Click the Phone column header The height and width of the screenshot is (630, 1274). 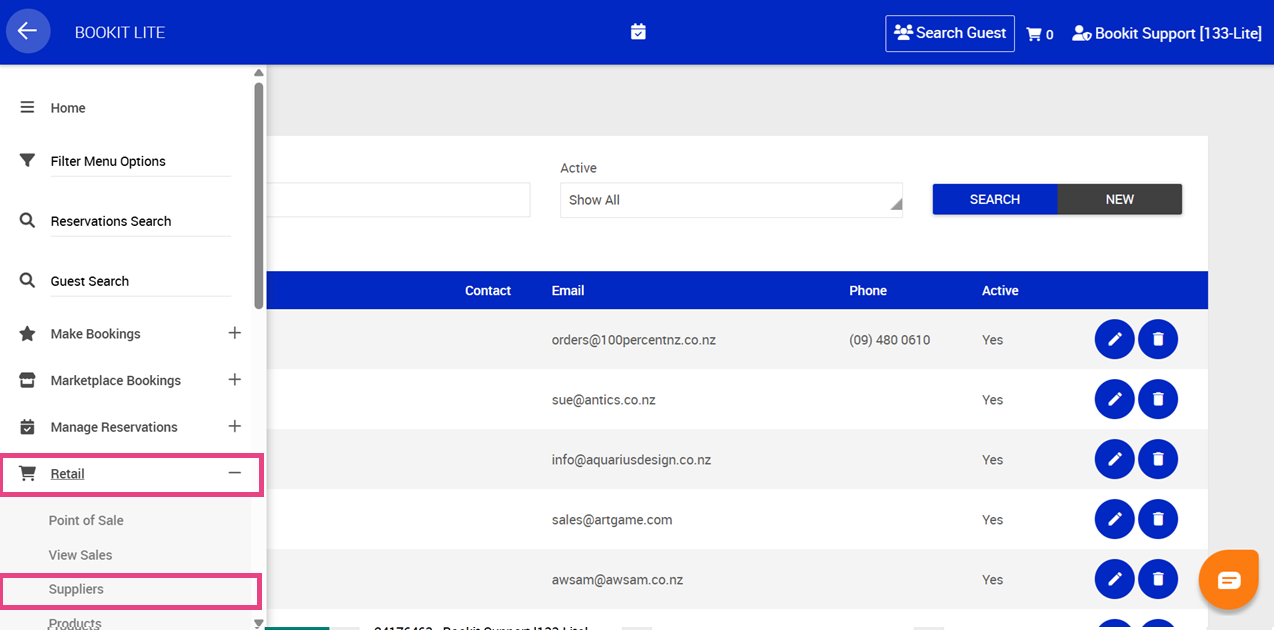tap(868, 291)
